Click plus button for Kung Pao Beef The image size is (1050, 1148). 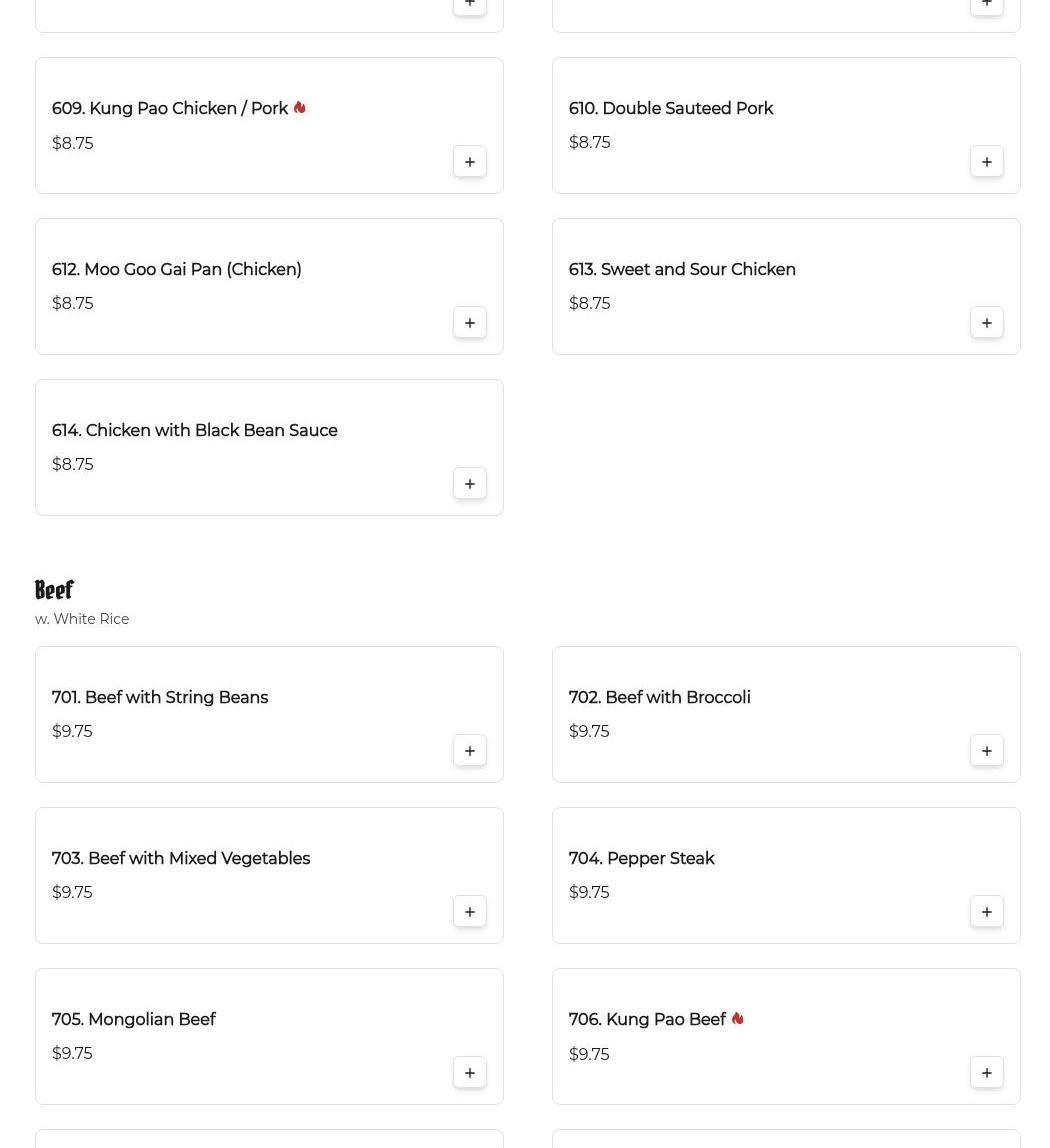coord(986,1073)
